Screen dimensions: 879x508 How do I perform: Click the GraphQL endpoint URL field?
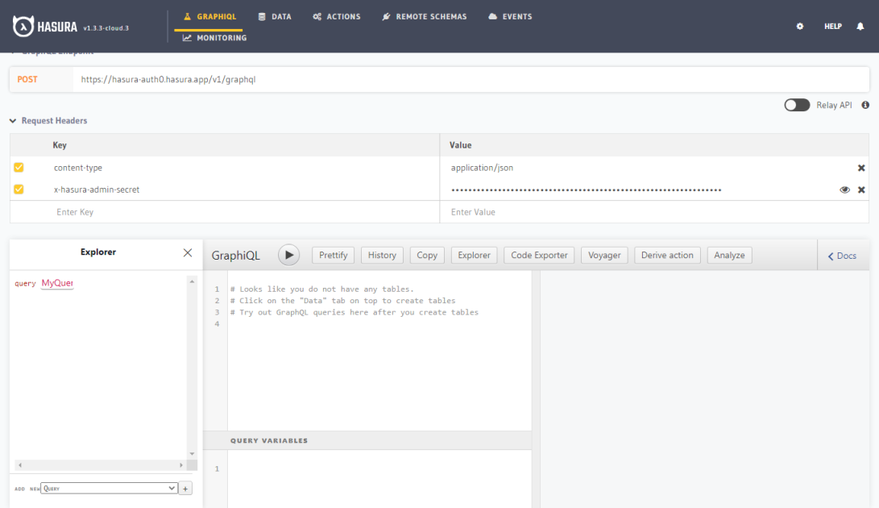(x=471, y=80)
